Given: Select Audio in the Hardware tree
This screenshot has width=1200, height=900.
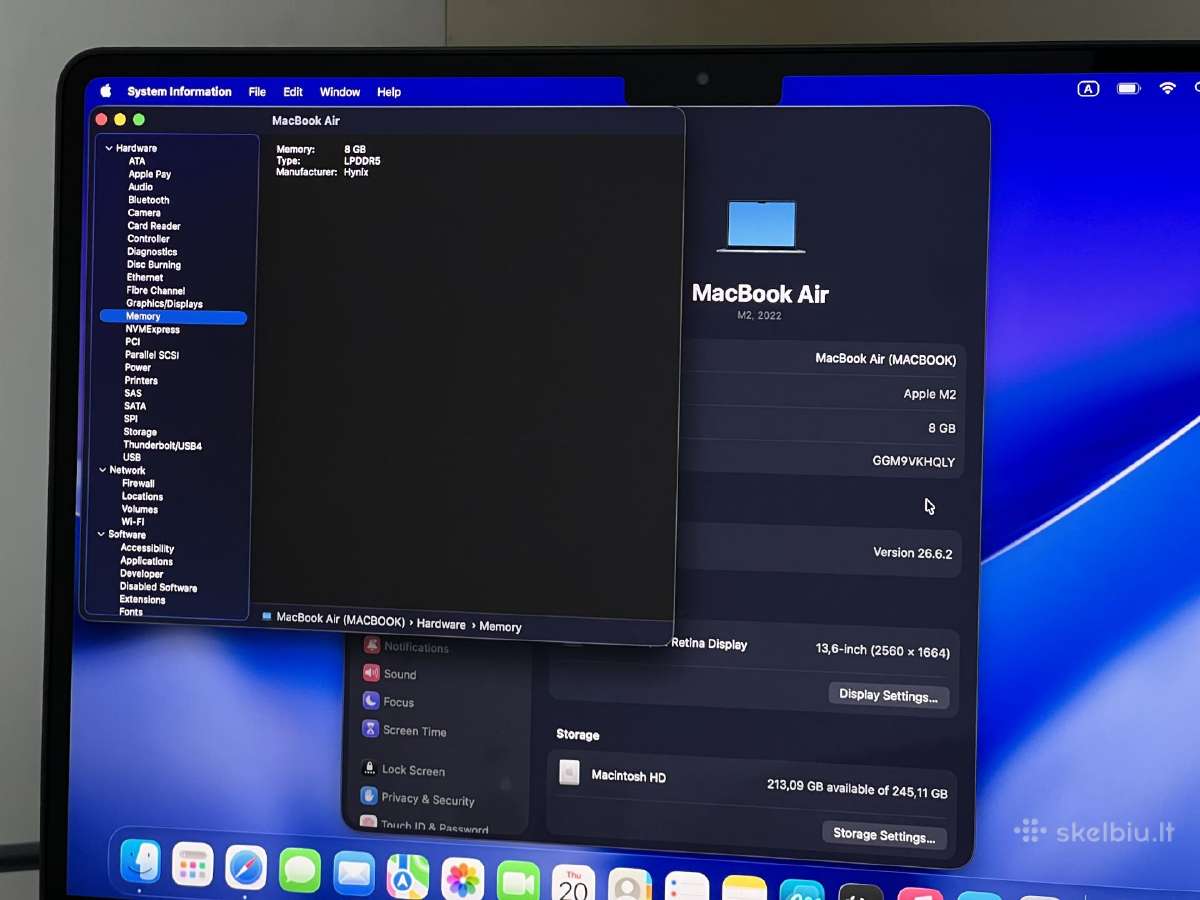Looking at the screenshot, I should click(x=140, y=187).
